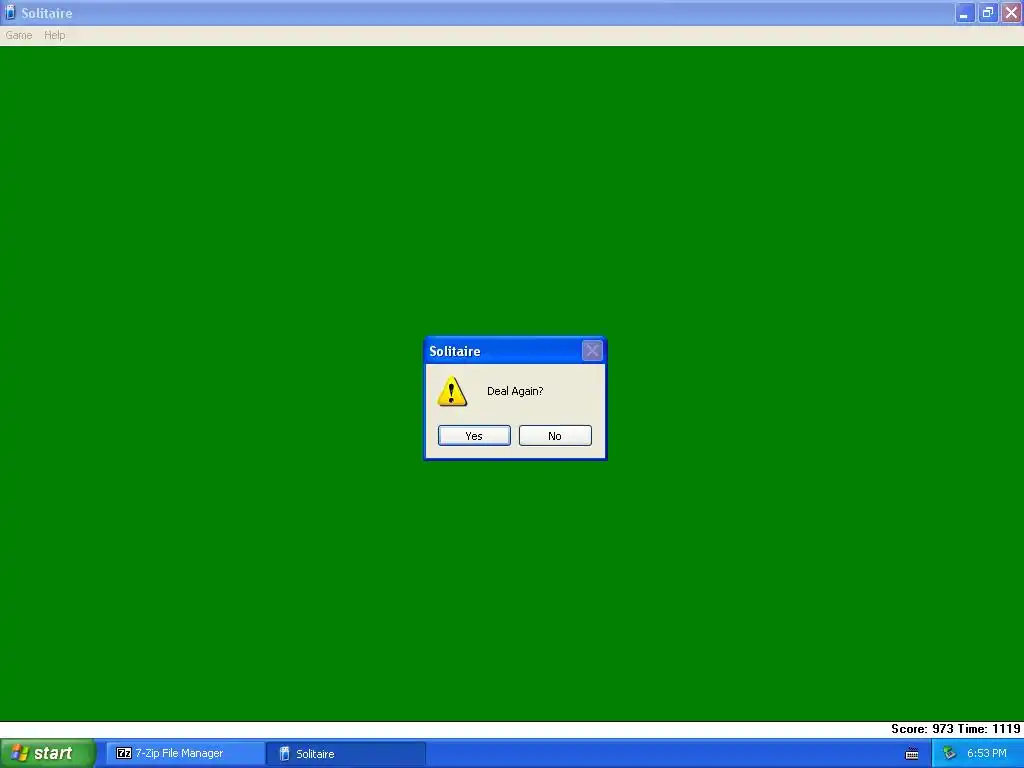
Task: Open the Game menu
Action: [x=19, y=35]
